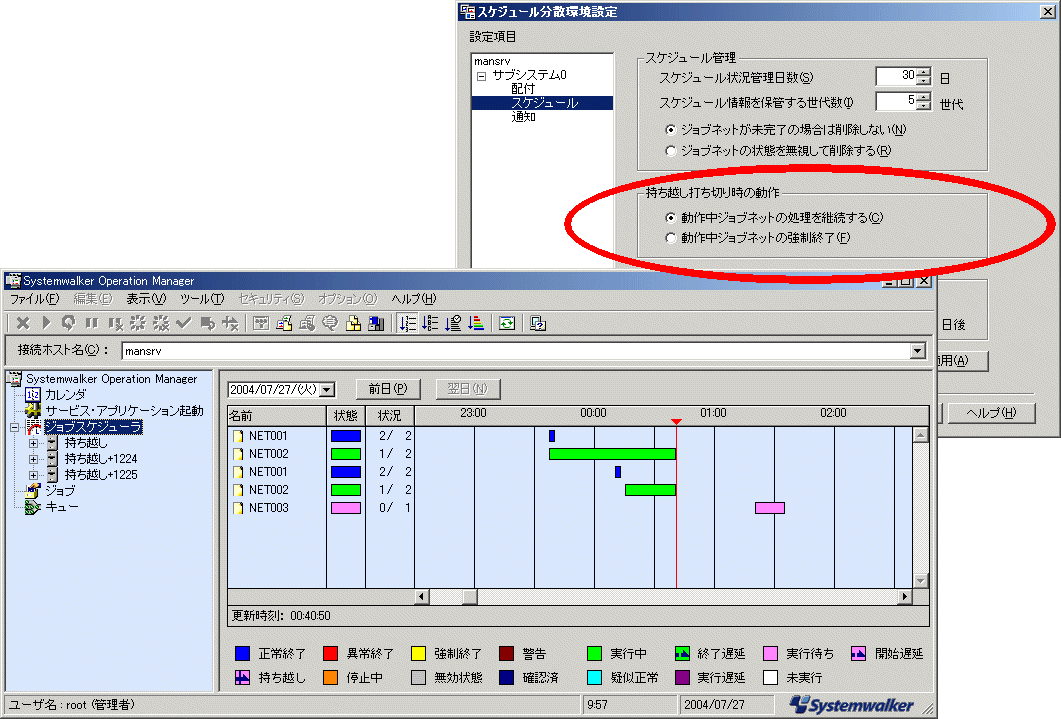
Task: Click the Gantt vertical scrollbar down arrow
Action: pos(920,580)
